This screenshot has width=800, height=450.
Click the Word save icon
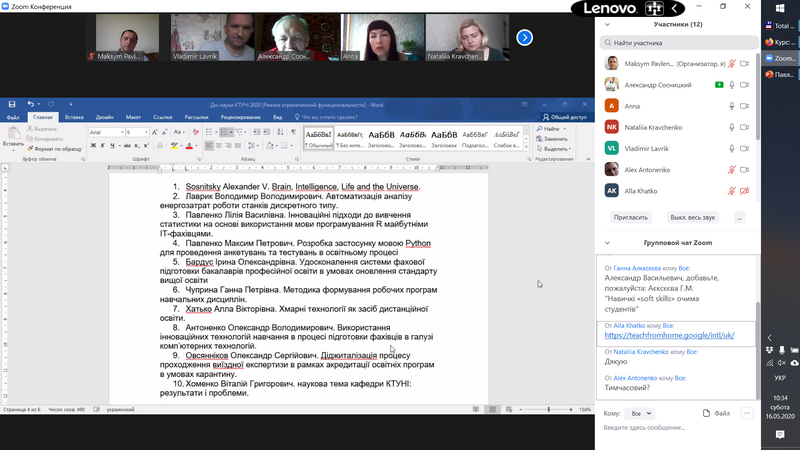click(12, 103)
